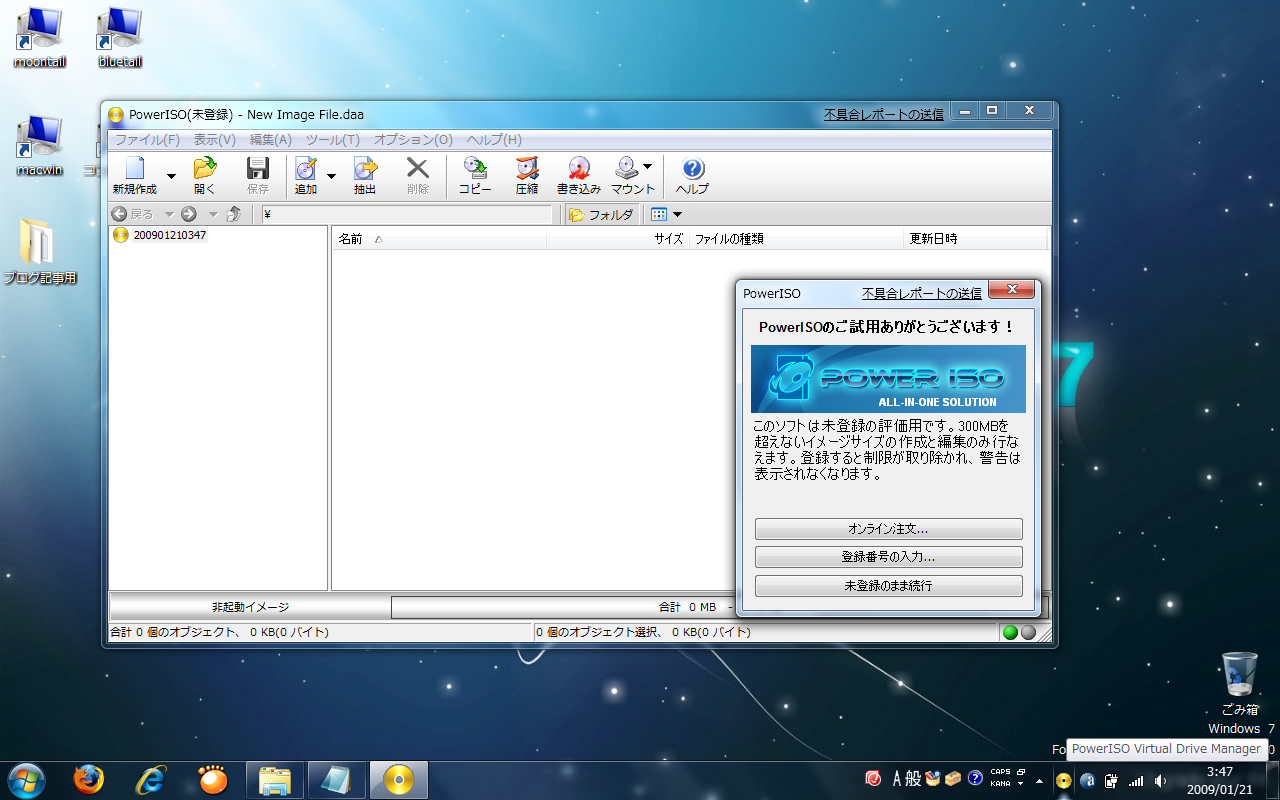1280x800 pixels.
Task: Launch Firefox from the taskbar
Action: point(88,779)
